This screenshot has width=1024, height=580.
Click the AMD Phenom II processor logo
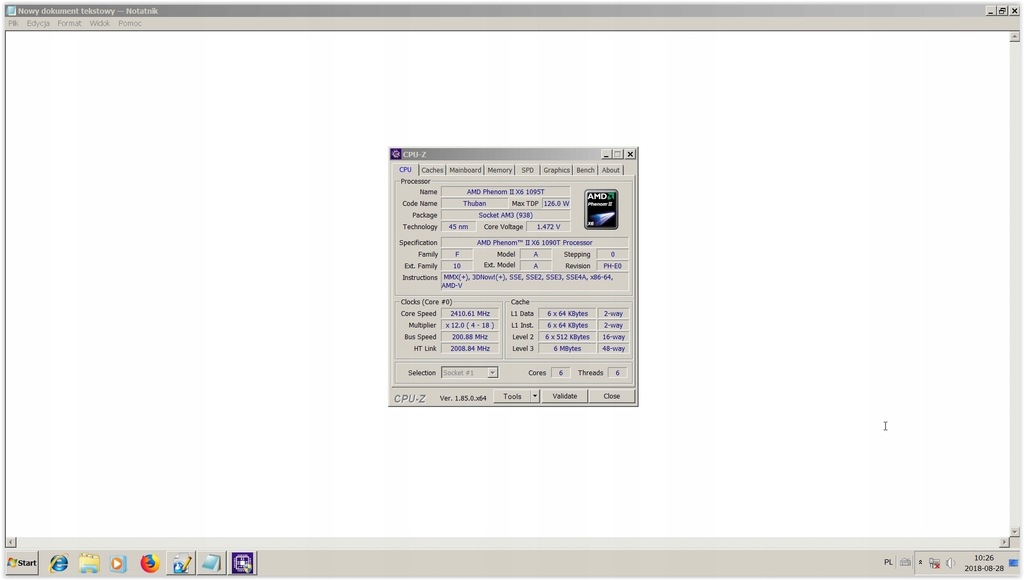(x=601, y=209)
